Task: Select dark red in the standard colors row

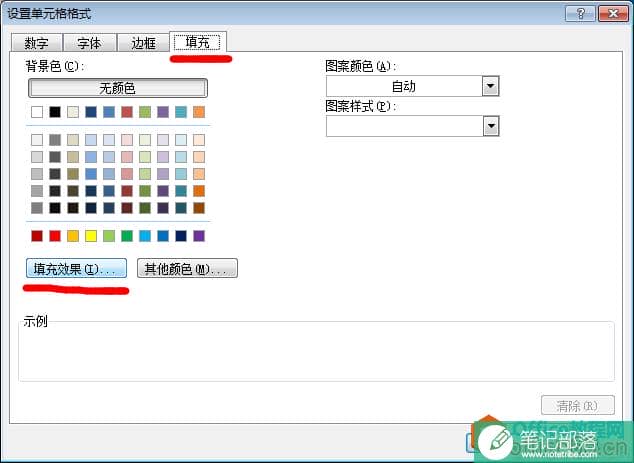Action: click(37, 236)
